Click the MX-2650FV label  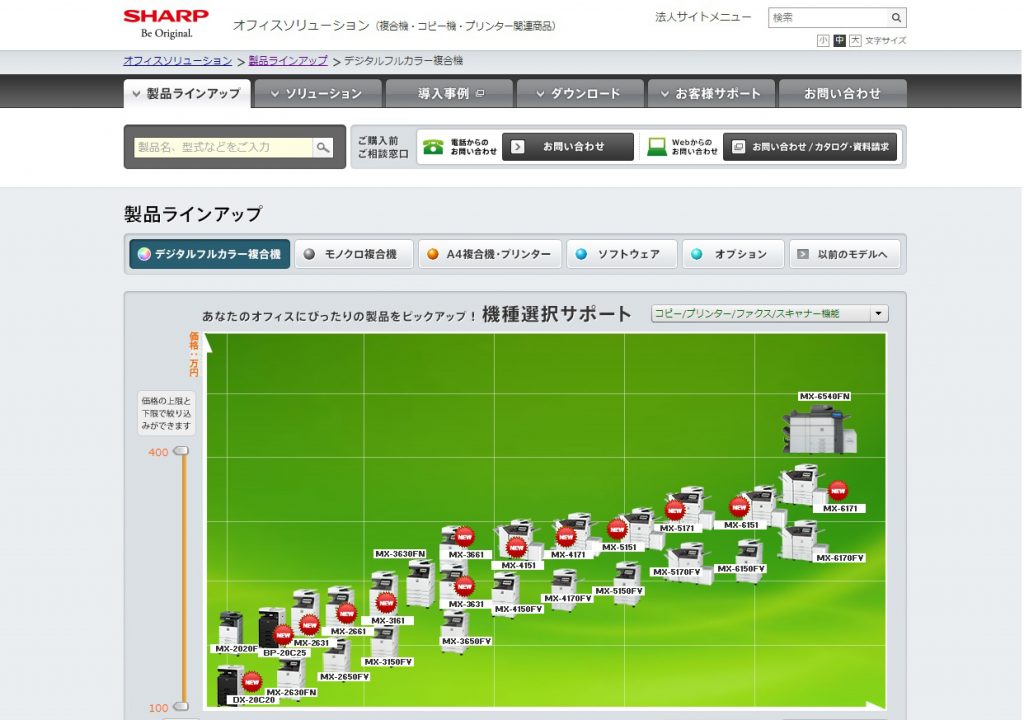click(x=344, y=677)
